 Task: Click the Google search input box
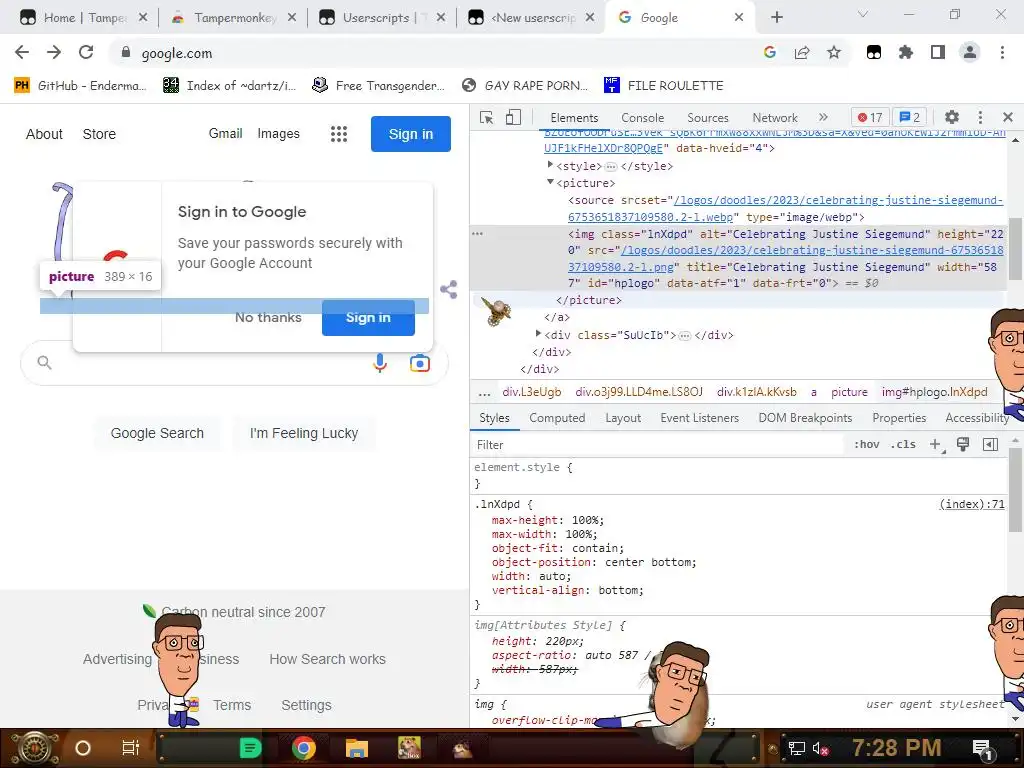[234, 362]
